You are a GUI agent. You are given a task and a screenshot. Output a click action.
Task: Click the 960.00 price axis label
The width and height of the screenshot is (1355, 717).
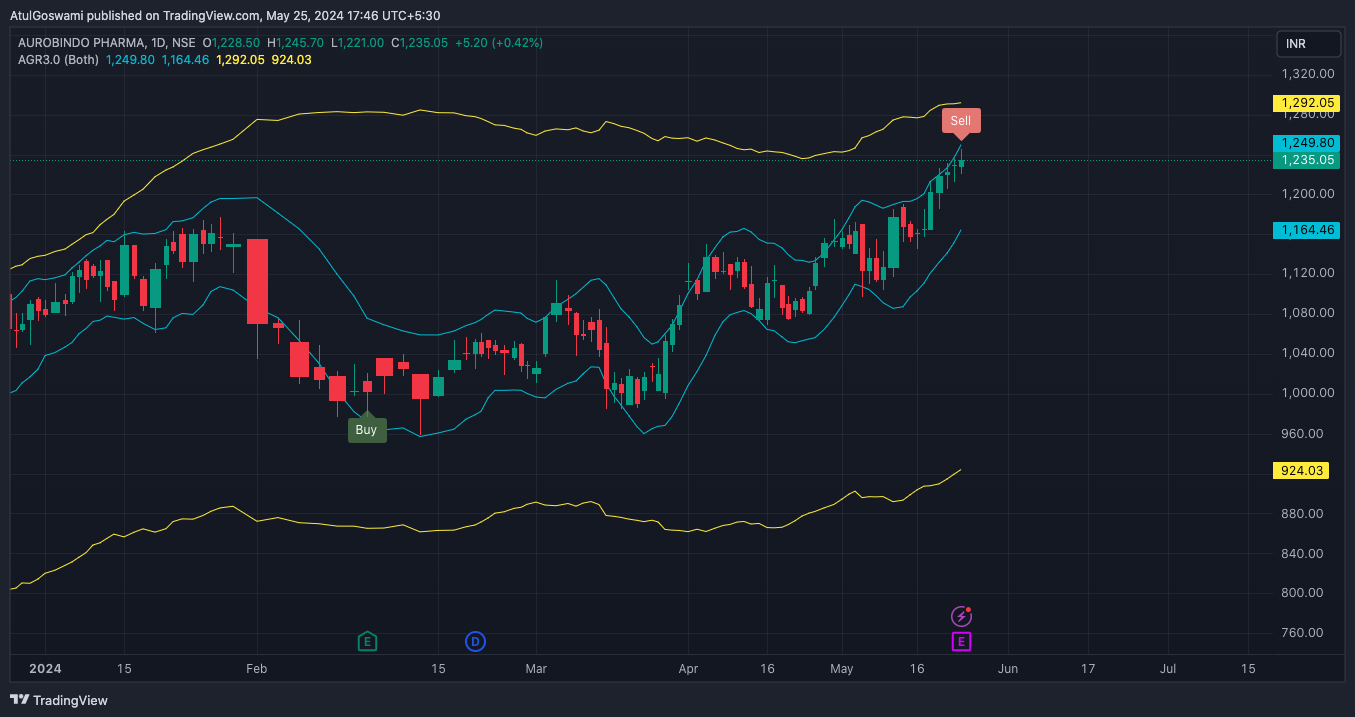tap(1303, 434)
